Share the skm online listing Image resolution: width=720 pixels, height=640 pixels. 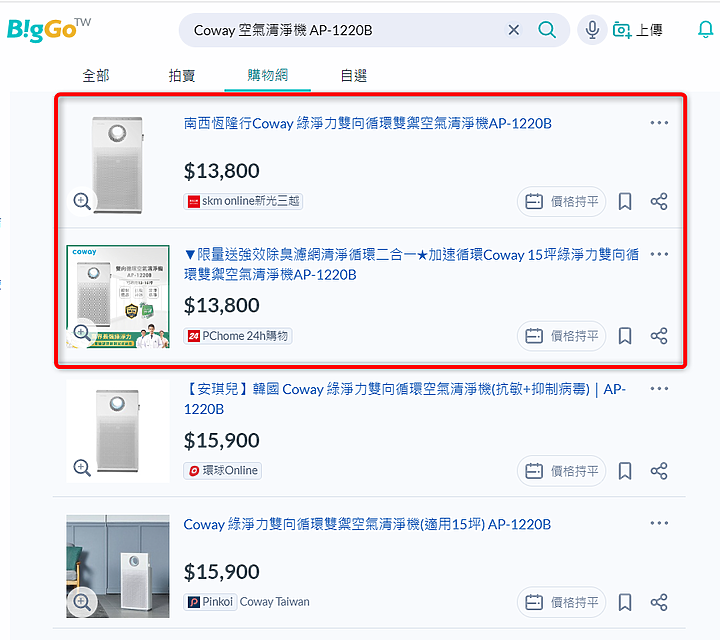(658, 202)
